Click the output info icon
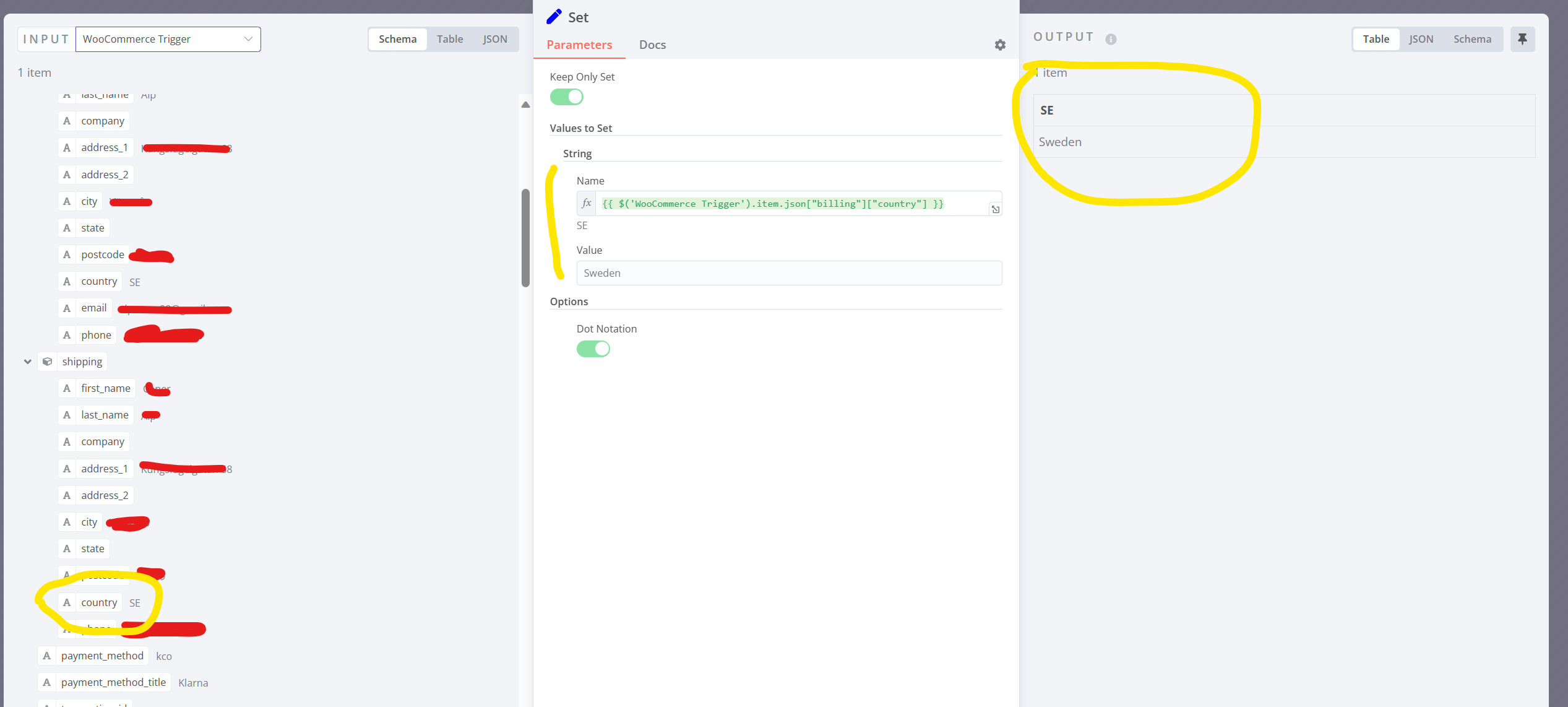The width and height of the screenshot is (1568, 707). (x=1111, y=39)
